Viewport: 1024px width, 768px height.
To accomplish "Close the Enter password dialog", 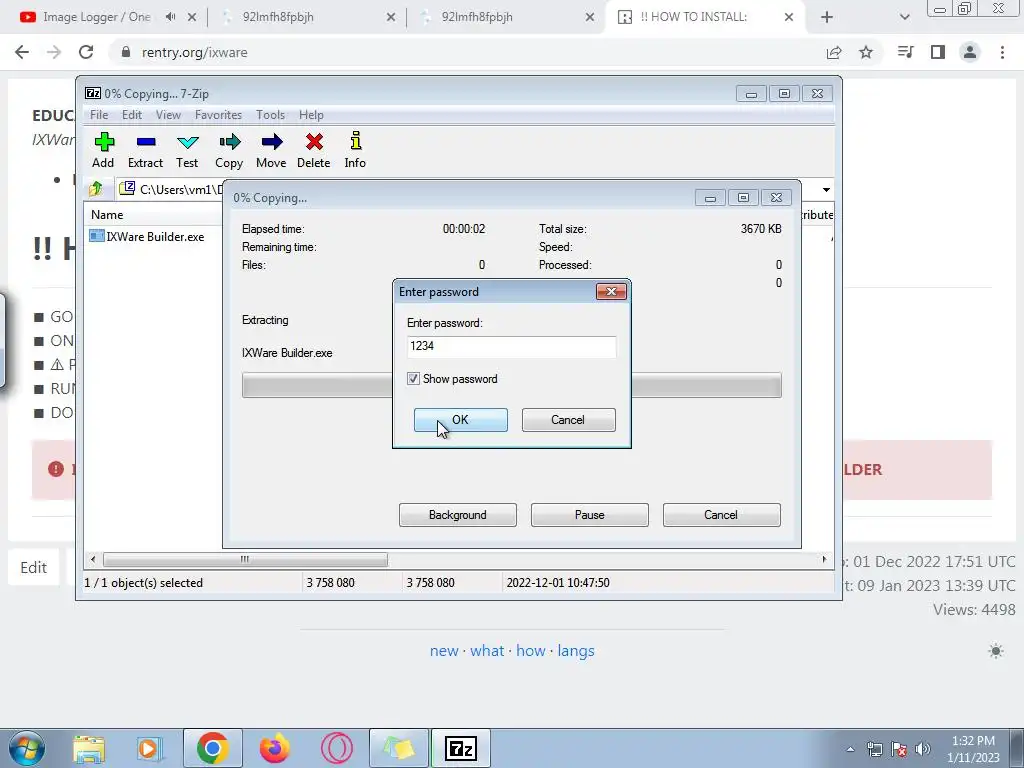I will click(611, 291).
